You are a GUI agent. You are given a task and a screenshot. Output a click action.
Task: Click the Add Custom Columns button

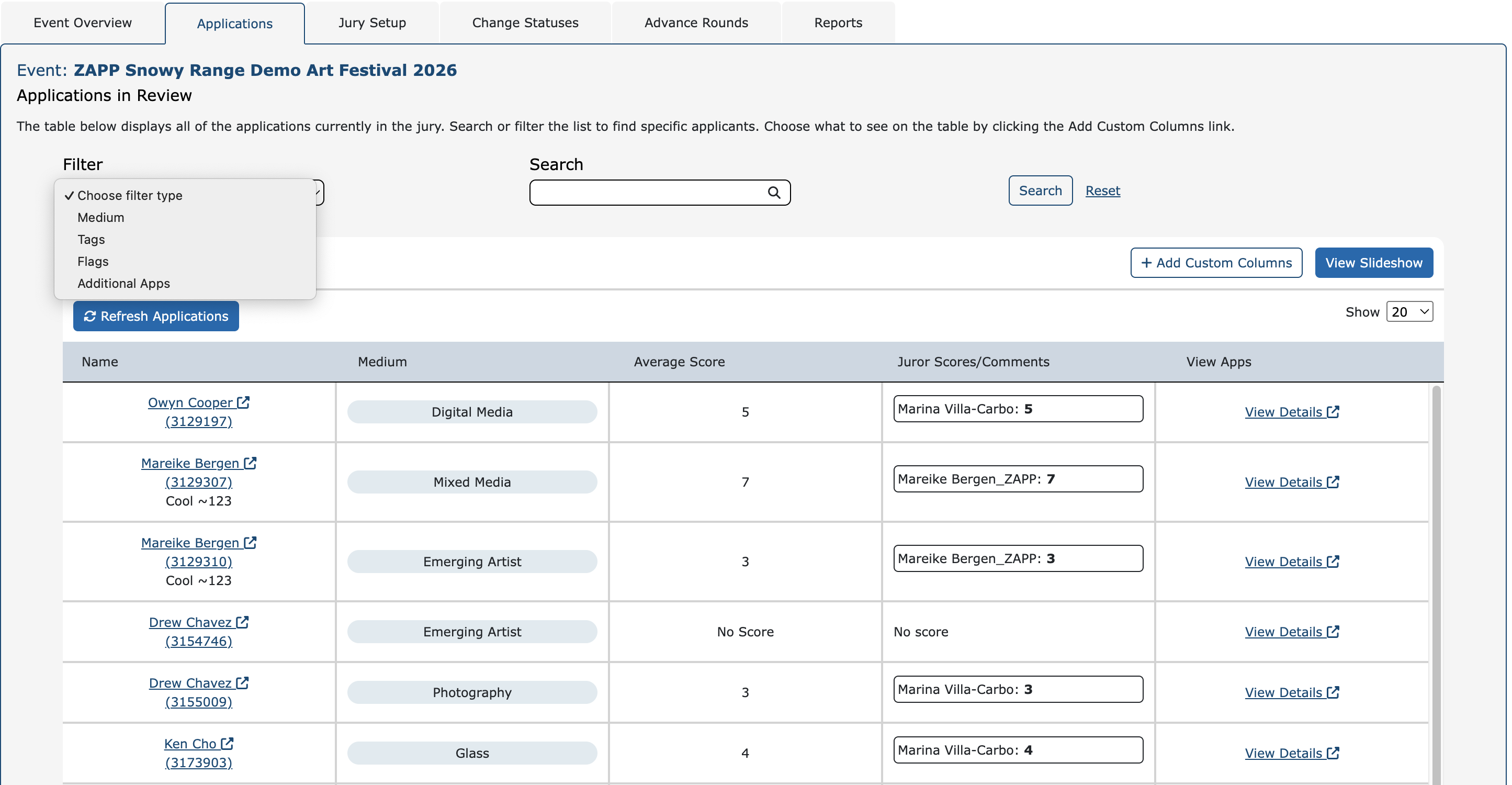point(1216,262)
